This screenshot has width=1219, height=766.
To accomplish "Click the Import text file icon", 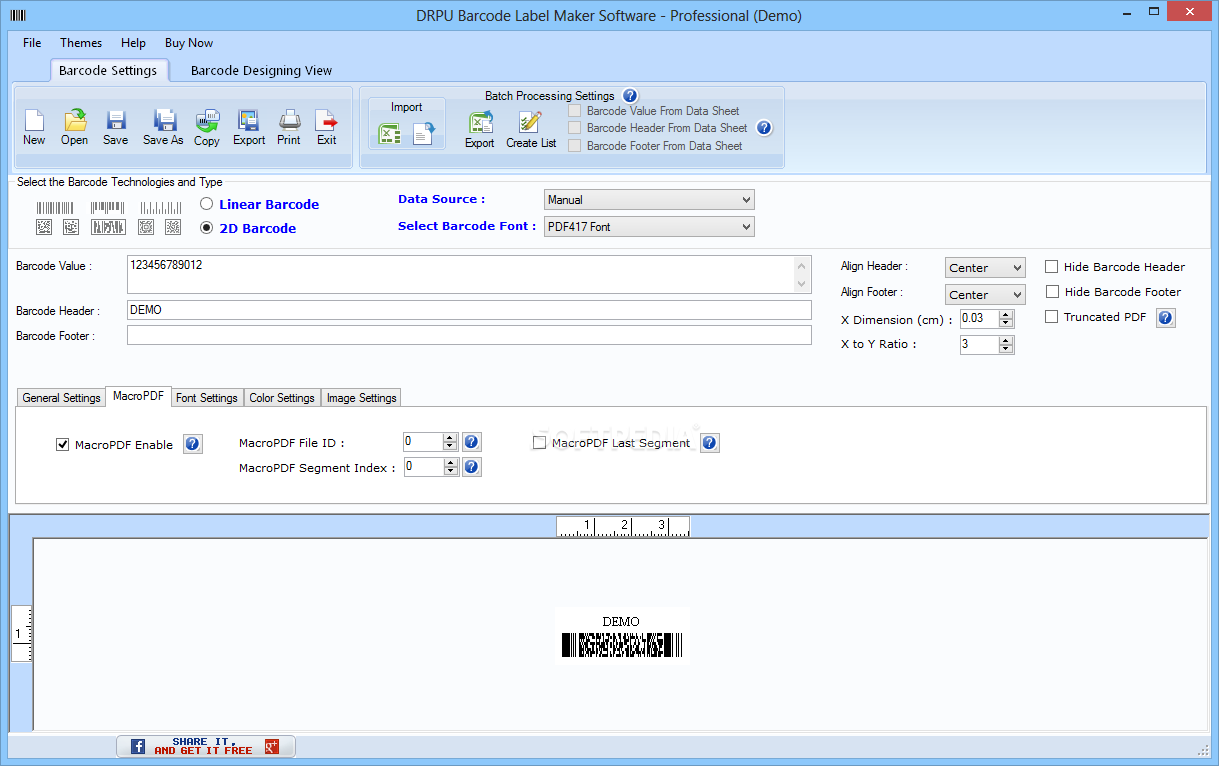I will tap(424, 133).
